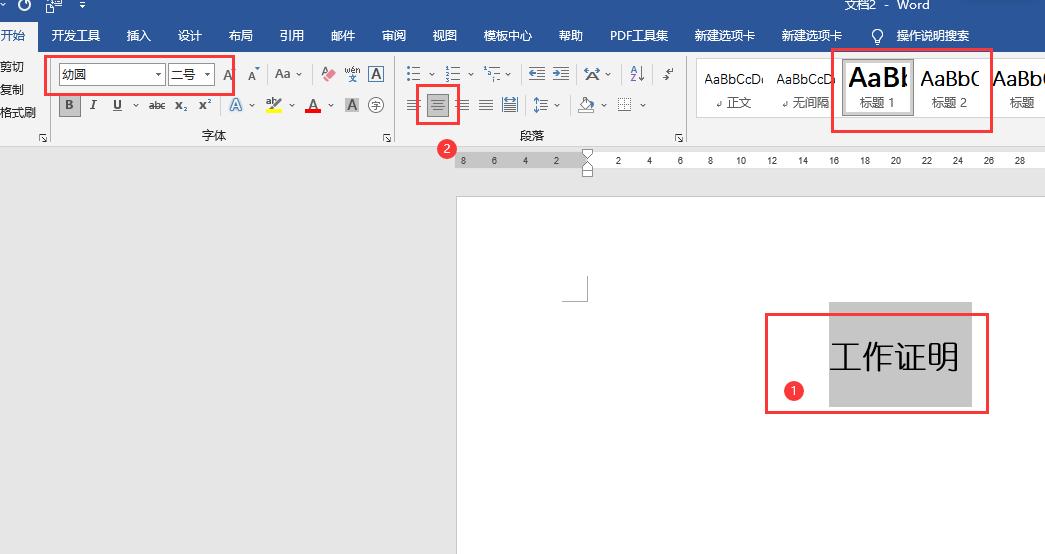This screenshot has width=1045, height=554.
Task: Expand the Paragraph dialog launcher
Action: point(678,138)
